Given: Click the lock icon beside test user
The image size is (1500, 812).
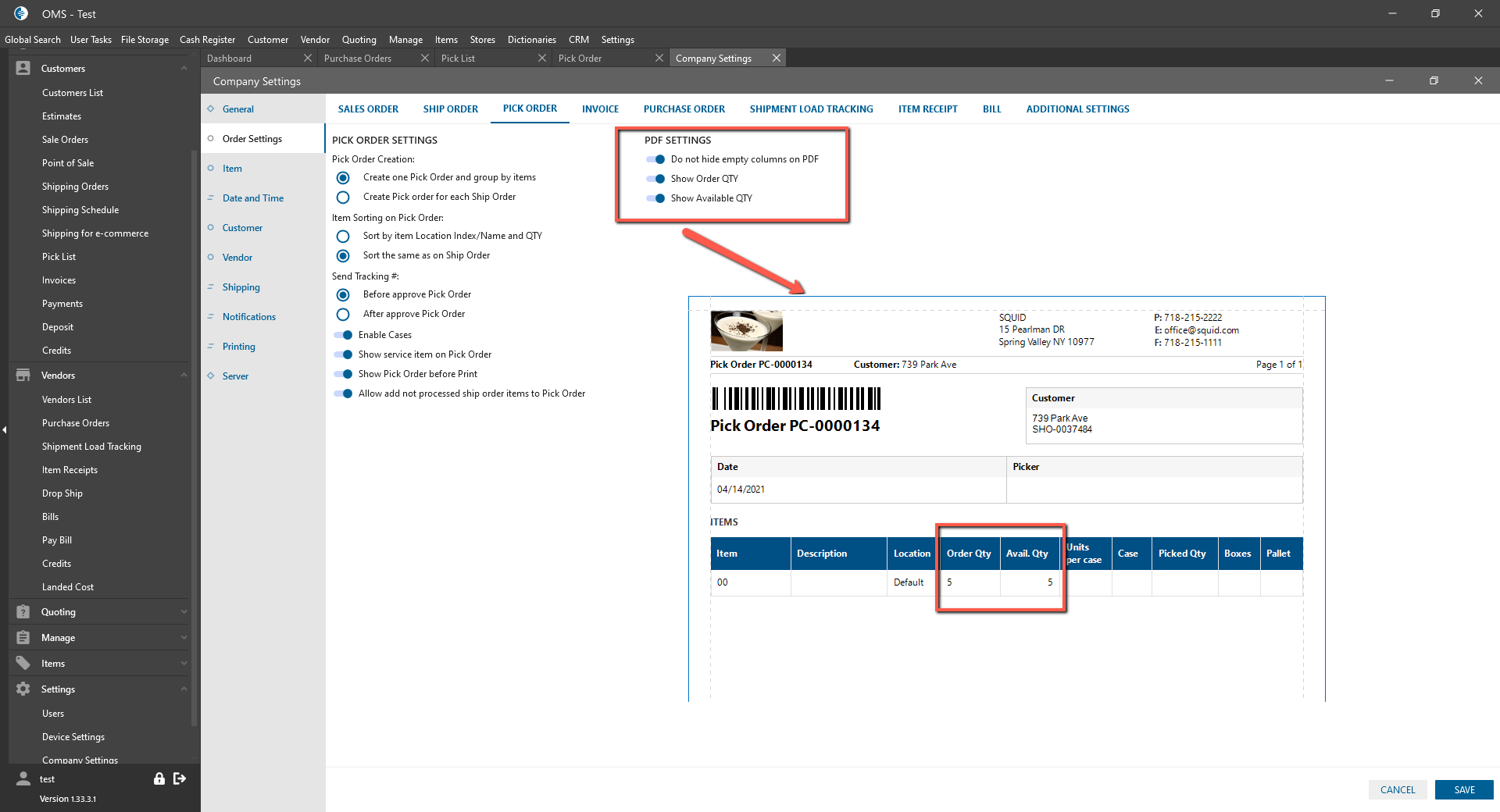Looking at the screenshot, I should [x=159, y=778].
